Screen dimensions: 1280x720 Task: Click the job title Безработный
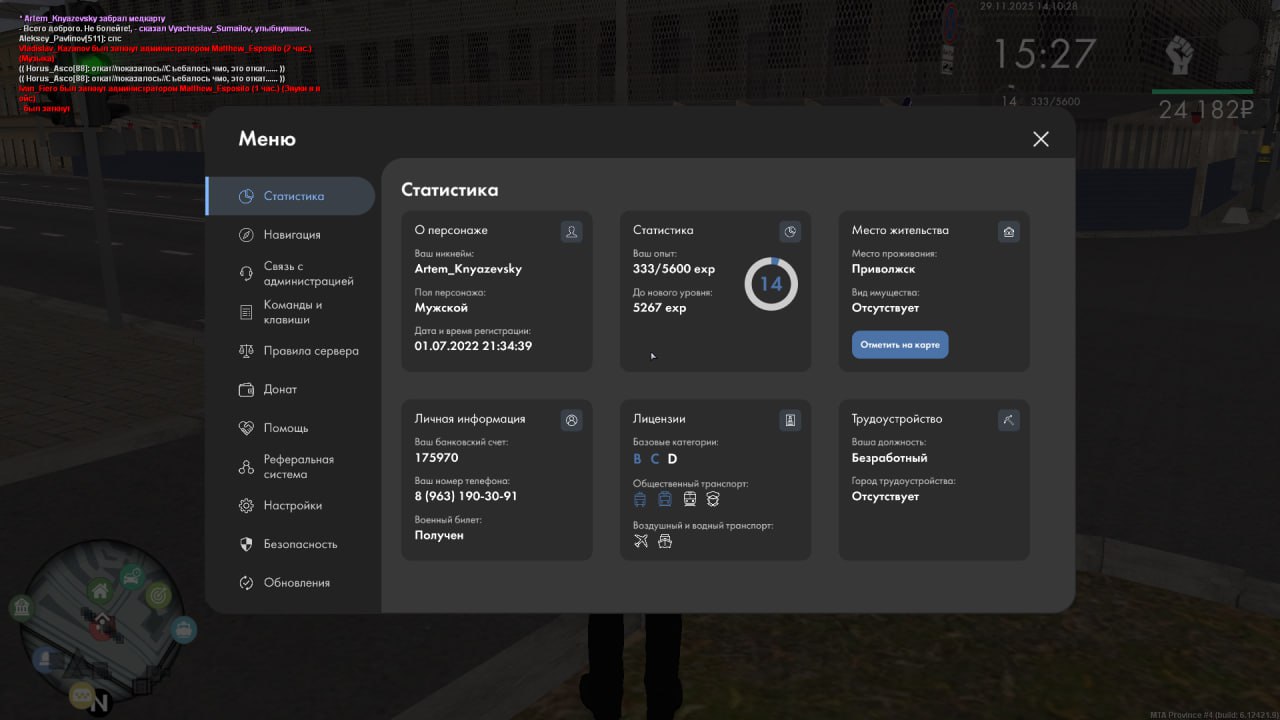pos(890,458)
